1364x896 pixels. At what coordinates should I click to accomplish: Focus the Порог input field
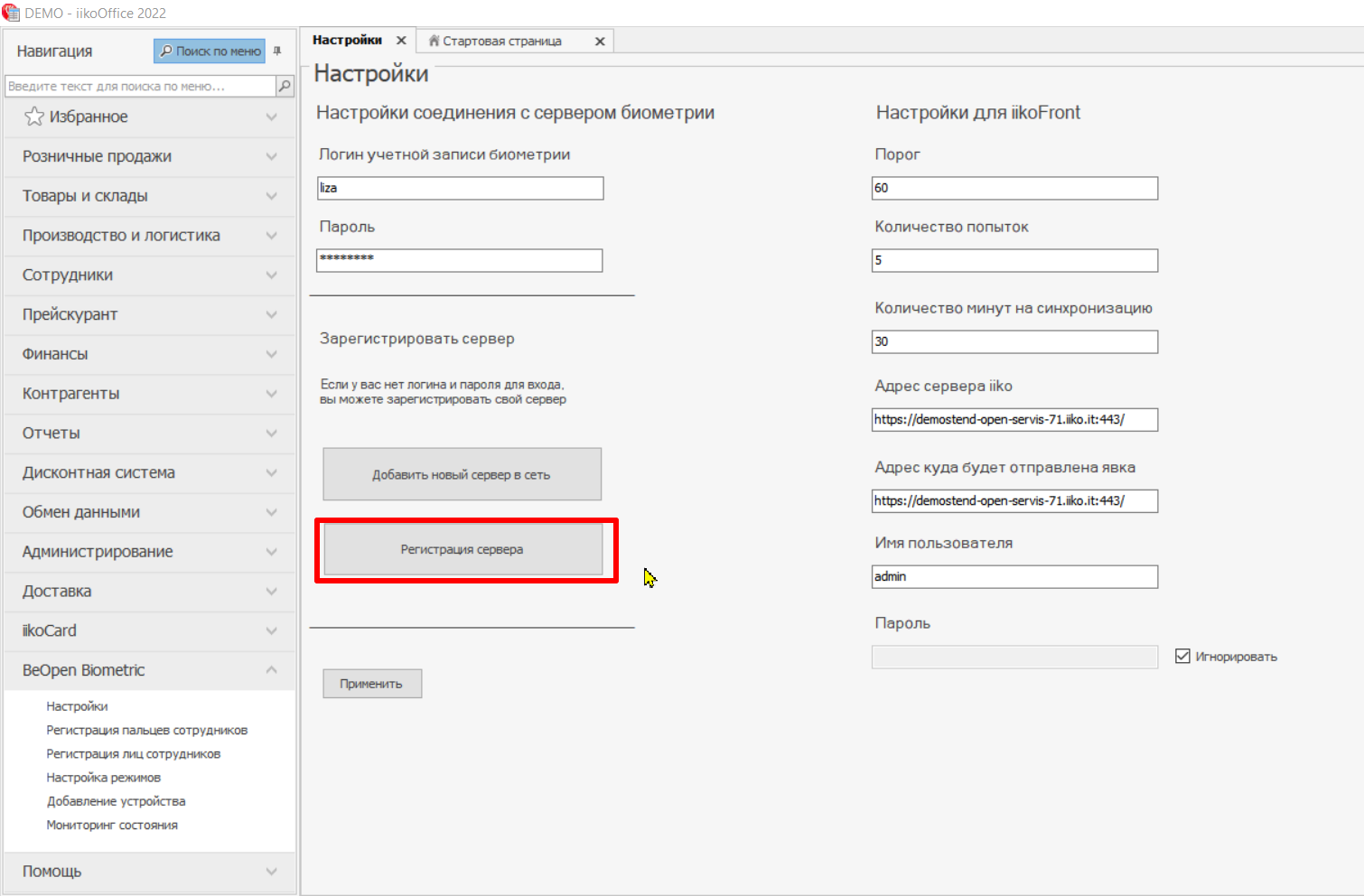coord(1014,188)
